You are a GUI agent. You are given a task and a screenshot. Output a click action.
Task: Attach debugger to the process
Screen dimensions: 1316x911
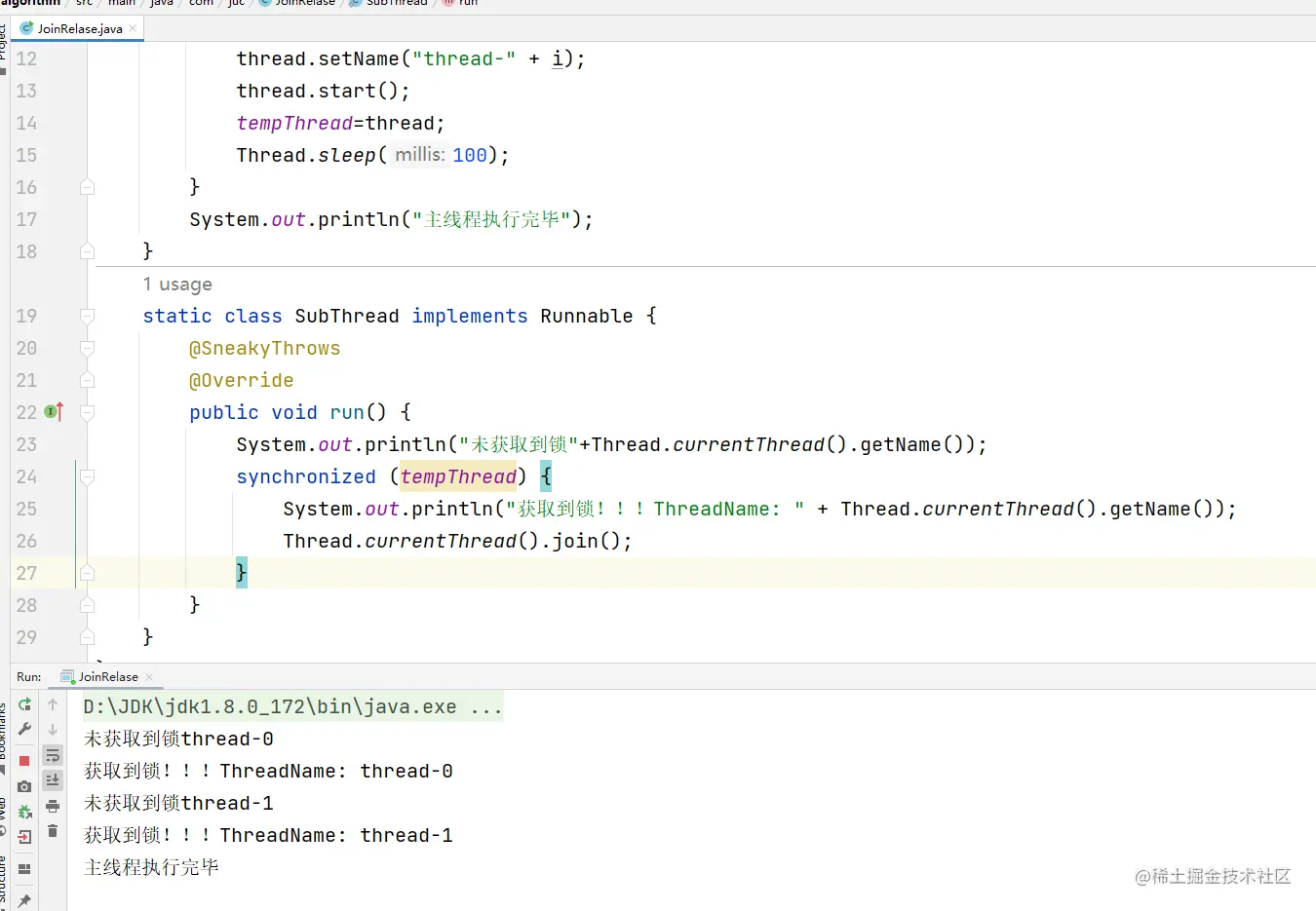pos(24,812)
